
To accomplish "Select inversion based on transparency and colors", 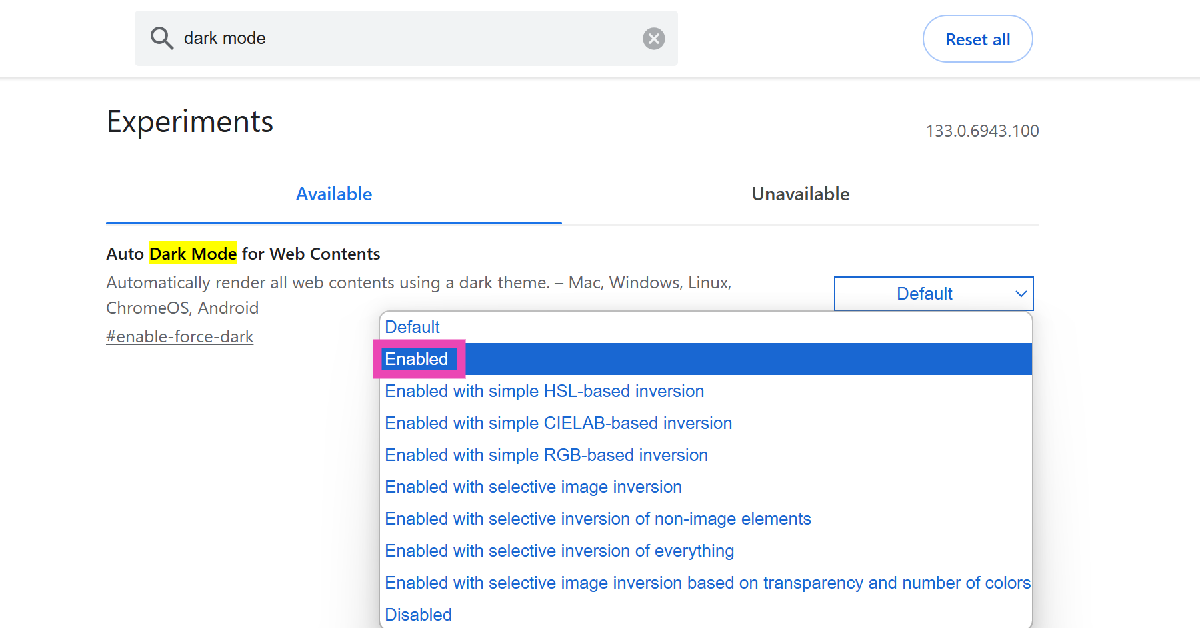I will 706,583.
